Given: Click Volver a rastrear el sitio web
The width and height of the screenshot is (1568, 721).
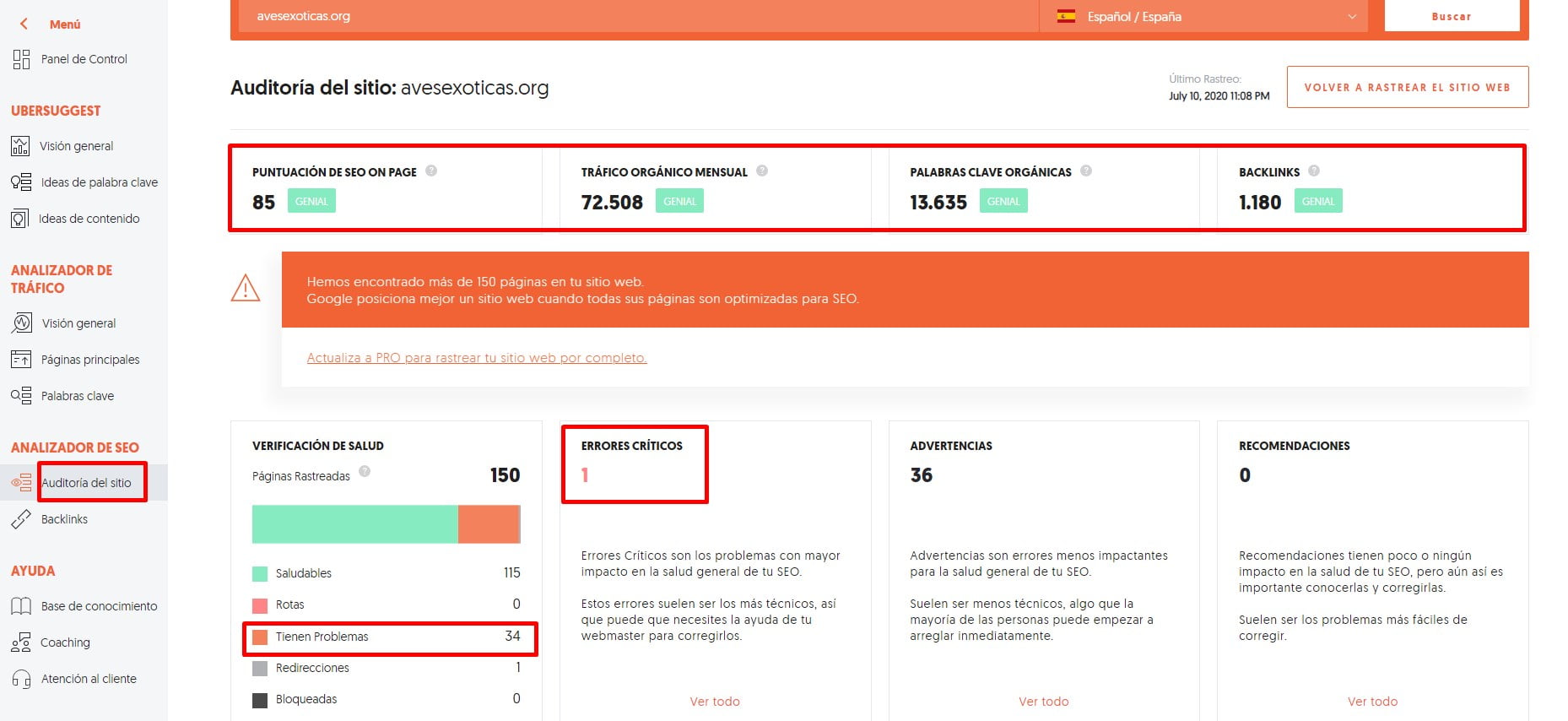Looking at the screenshot, I should coord(1408,87).
